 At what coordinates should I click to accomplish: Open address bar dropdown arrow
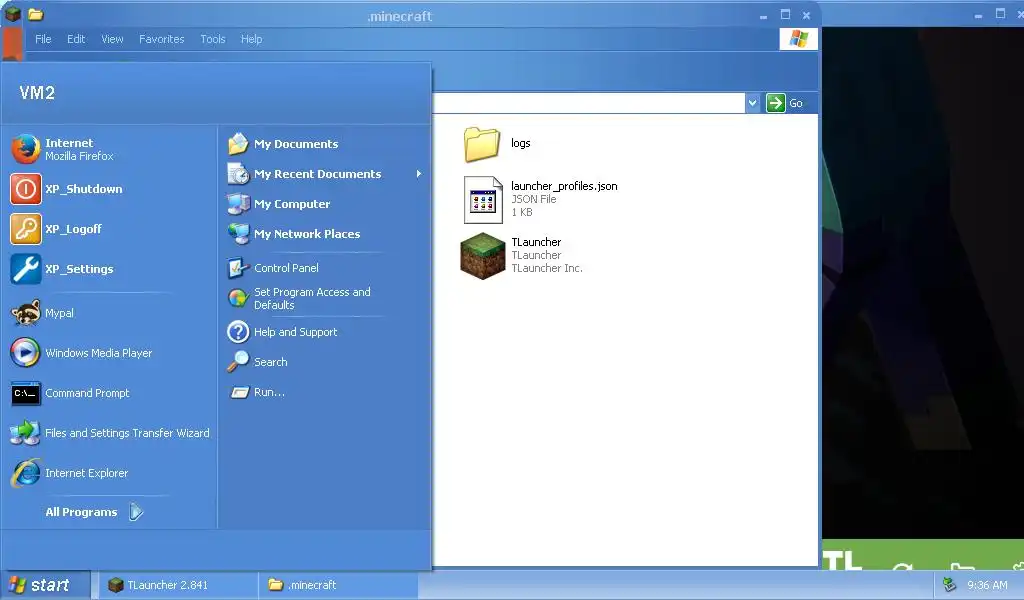click(752, 103)
